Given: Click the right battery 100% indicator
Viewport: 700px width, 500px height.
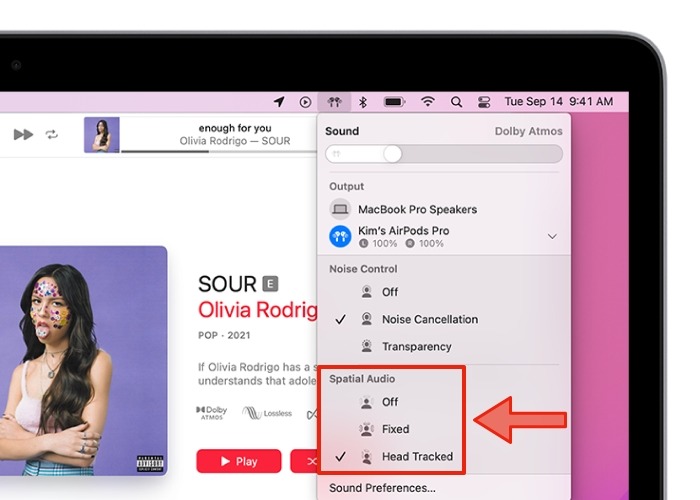Looking at the screenshot, I should point(425,244).
